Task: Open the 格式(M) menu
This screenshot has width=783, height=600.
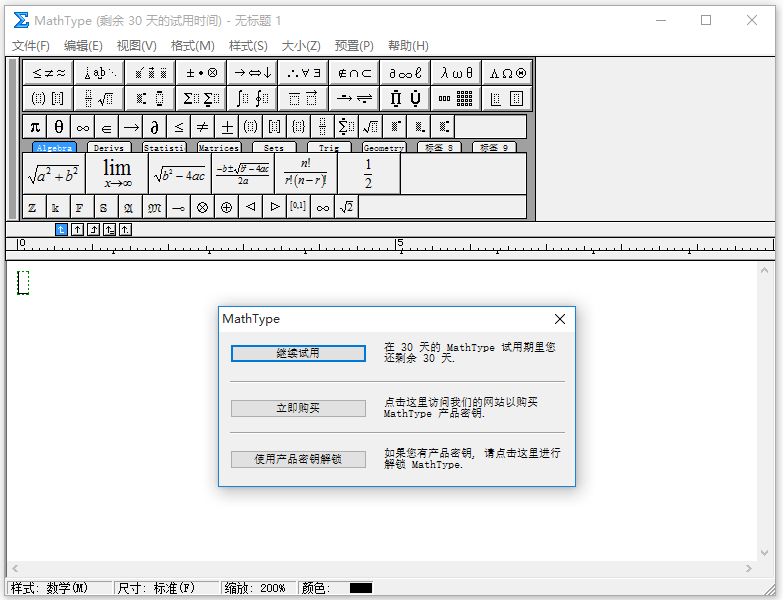Action: click(192, 46)
